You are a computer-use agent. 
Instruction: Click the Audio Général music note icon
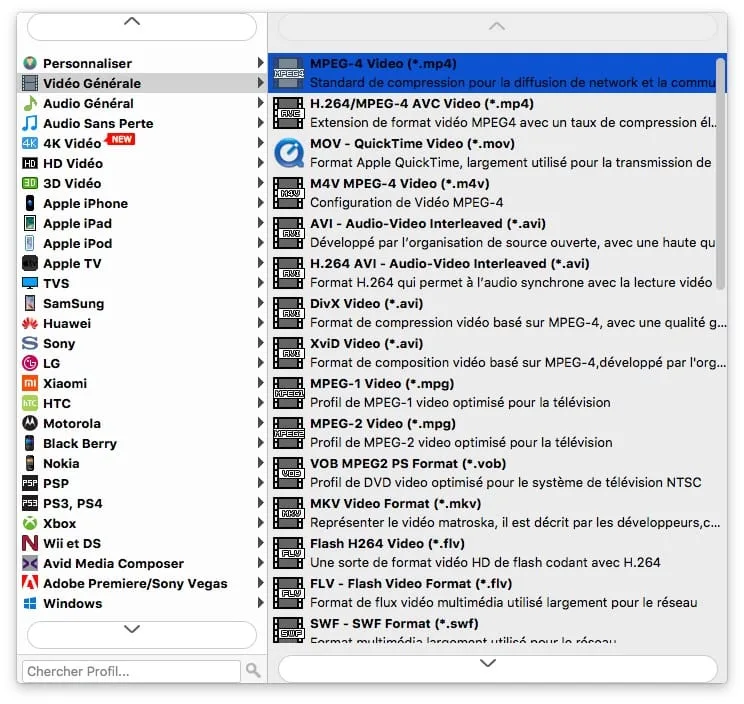click(x=30, y=103)
